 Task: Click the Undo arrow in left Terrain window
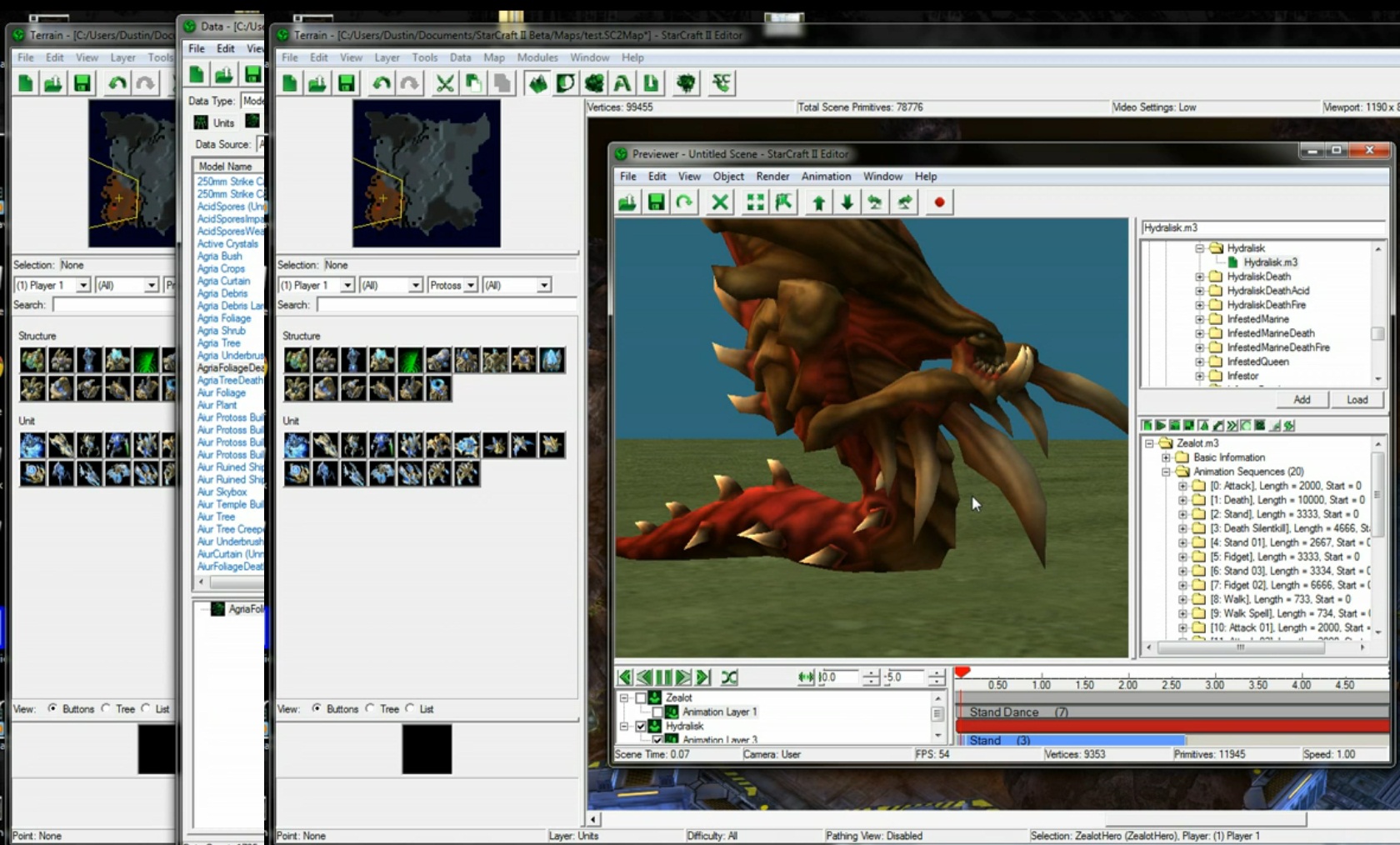117,83
